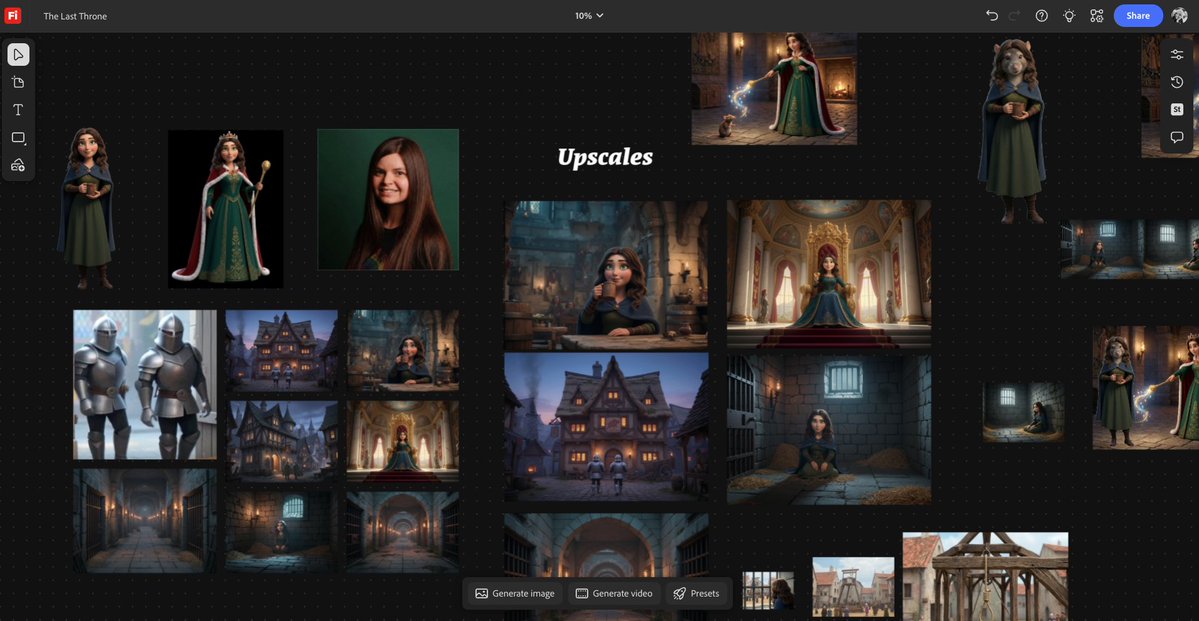Open the Presets panel
Image resolution: width=1199 pixels, height=621 pixels.
[x=697, y=592]
